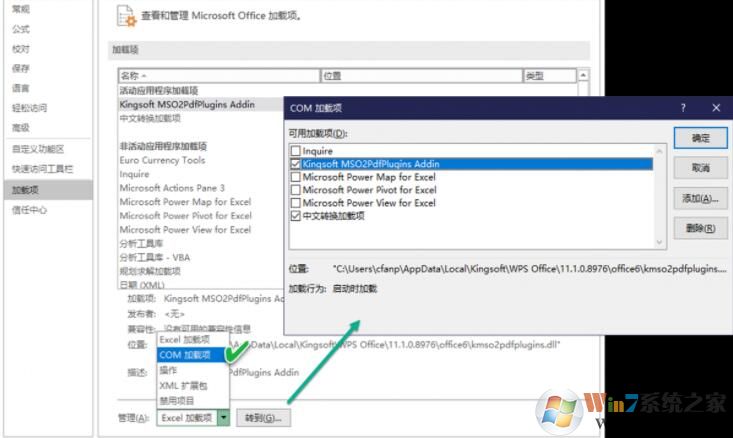
Task: Open 语言 options category
Action: click(x=21, y=88)
